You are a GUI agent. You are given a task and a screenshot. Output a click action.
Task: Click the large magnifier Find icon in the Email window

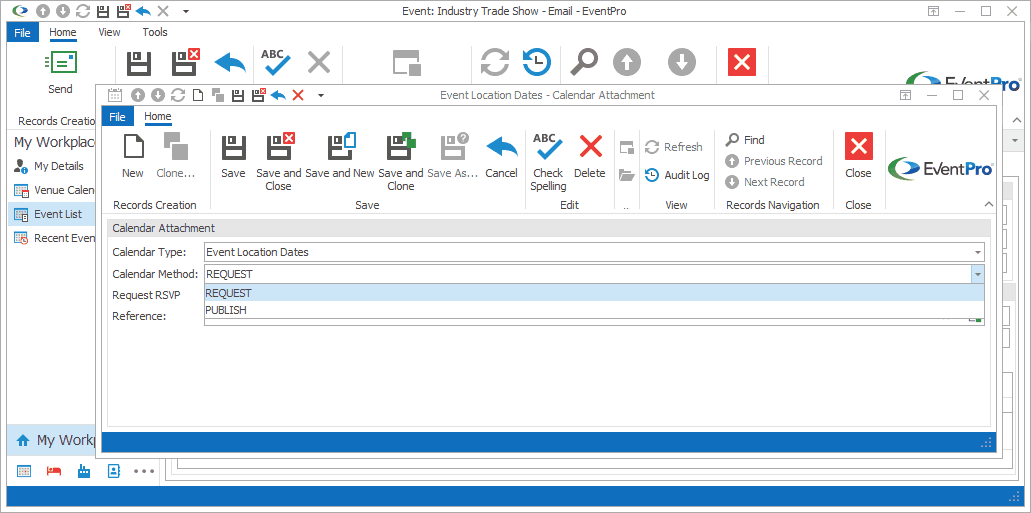(584, 63)
